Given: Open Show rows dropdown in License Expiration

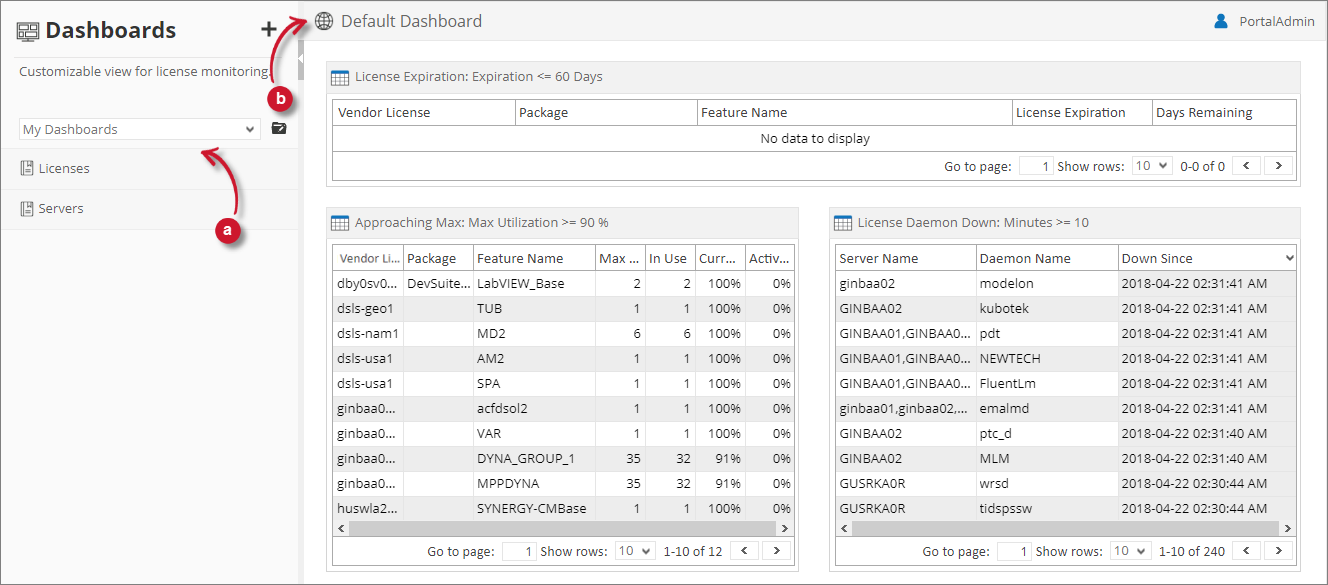Looking at the screenshot, I should pyautogui.click(x=1151, y=166).
